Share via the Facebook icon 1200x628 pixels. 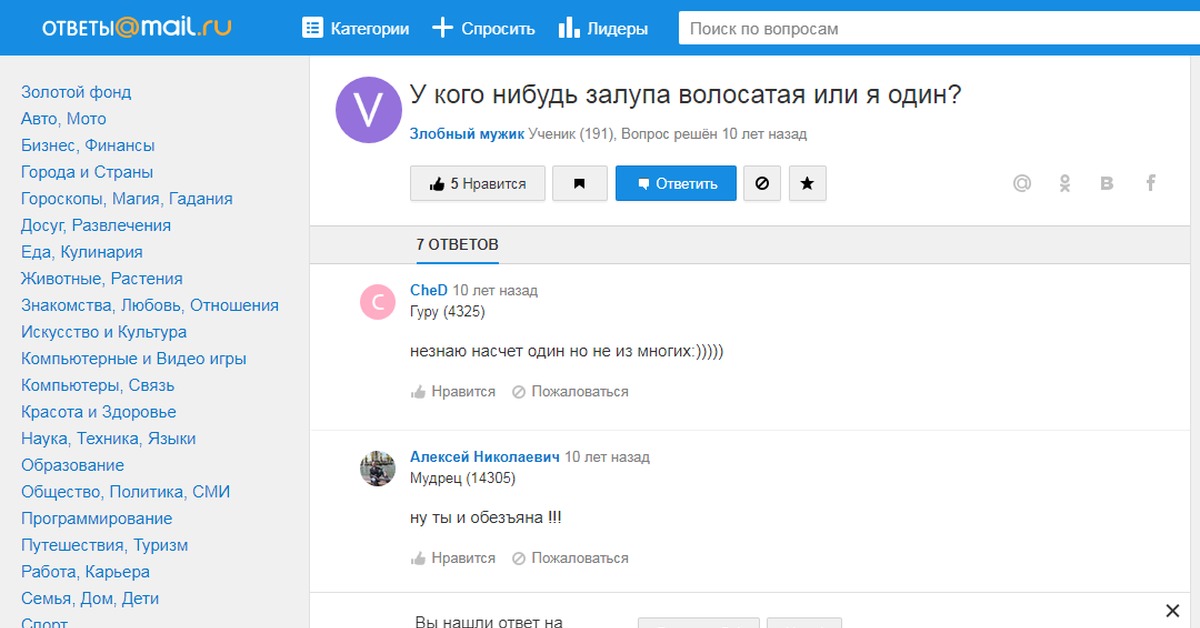(x=1151, y=183)
